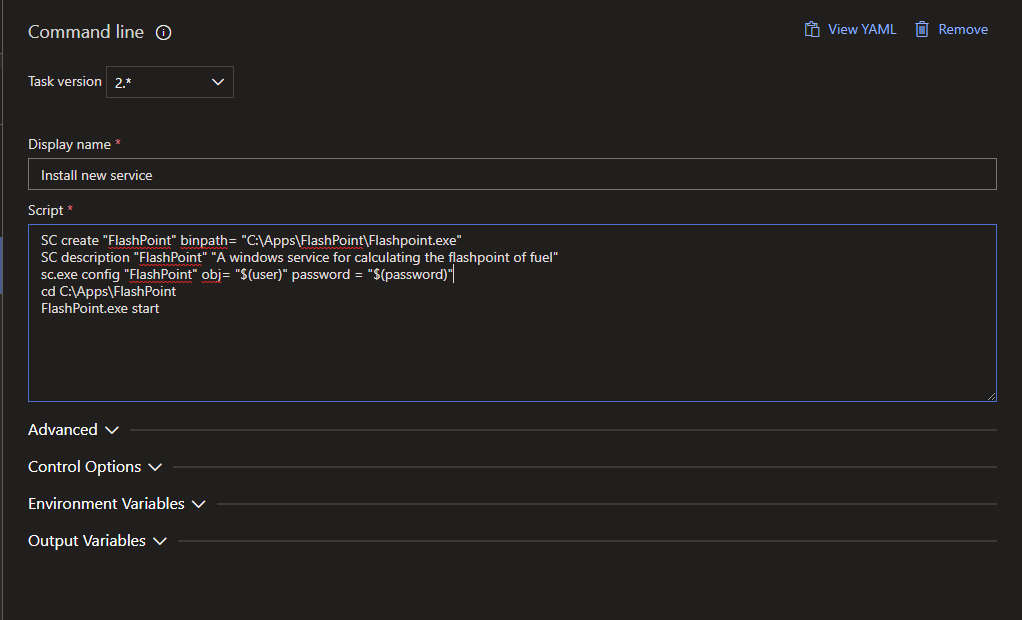This screenshot has height=620, width=1022.
Task: Click the Command line task heading
Action: click(x=86, y=32)
